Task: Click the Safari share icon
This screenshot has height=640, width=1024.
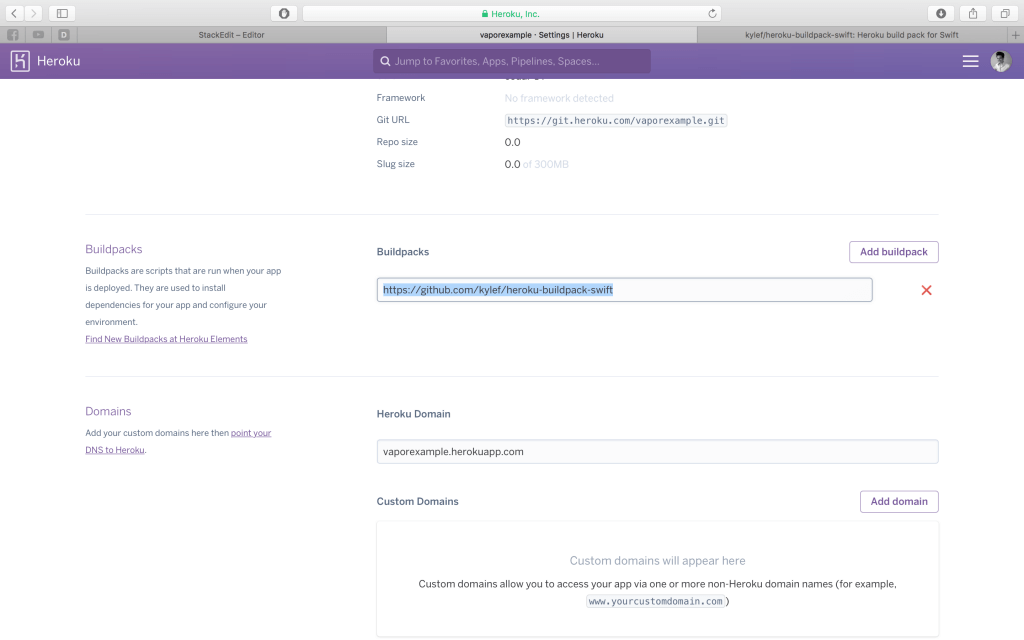Action: tap(973, 13)
